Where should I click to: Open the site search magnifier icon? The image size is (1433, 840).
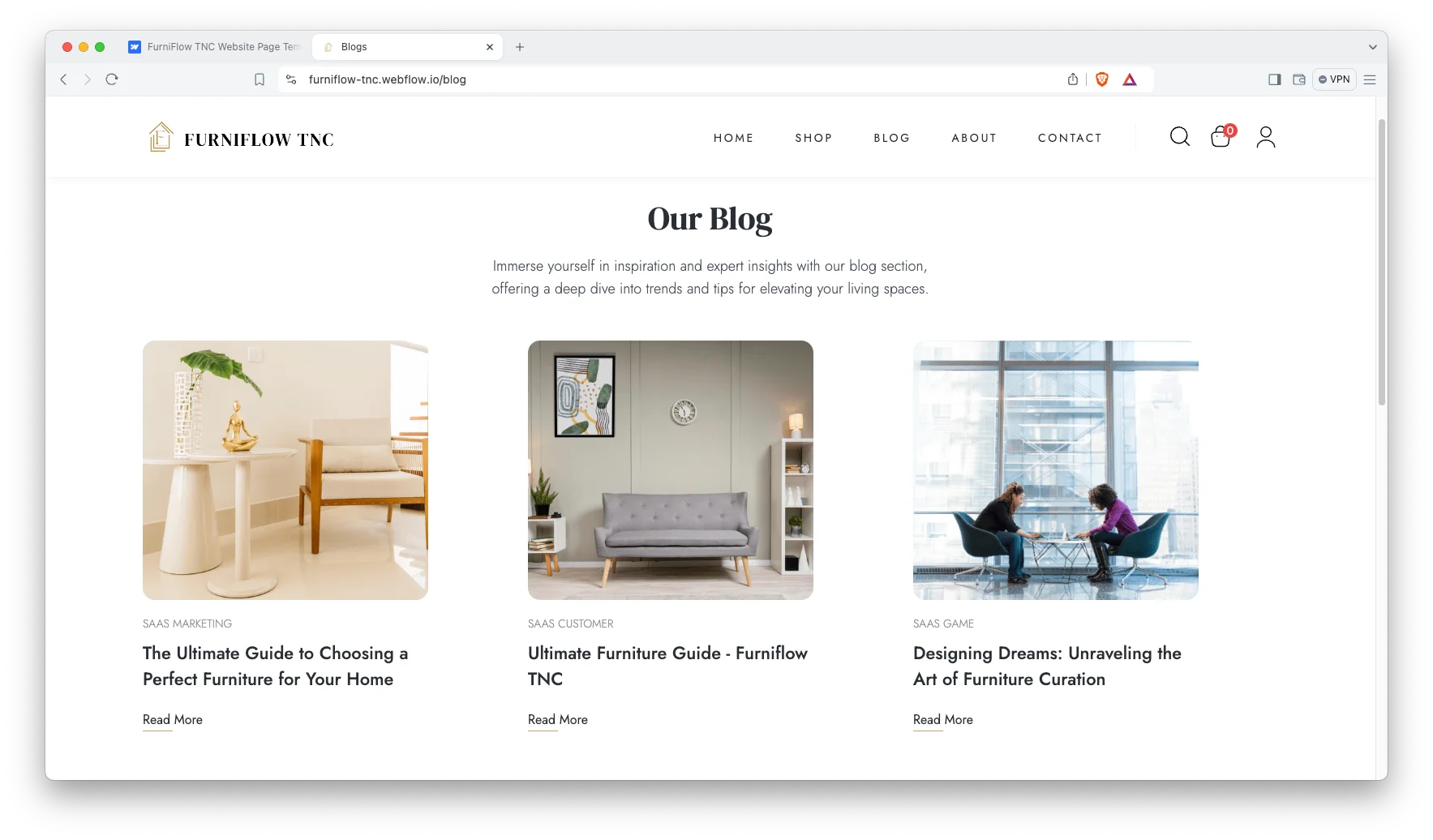[1179, 137]
